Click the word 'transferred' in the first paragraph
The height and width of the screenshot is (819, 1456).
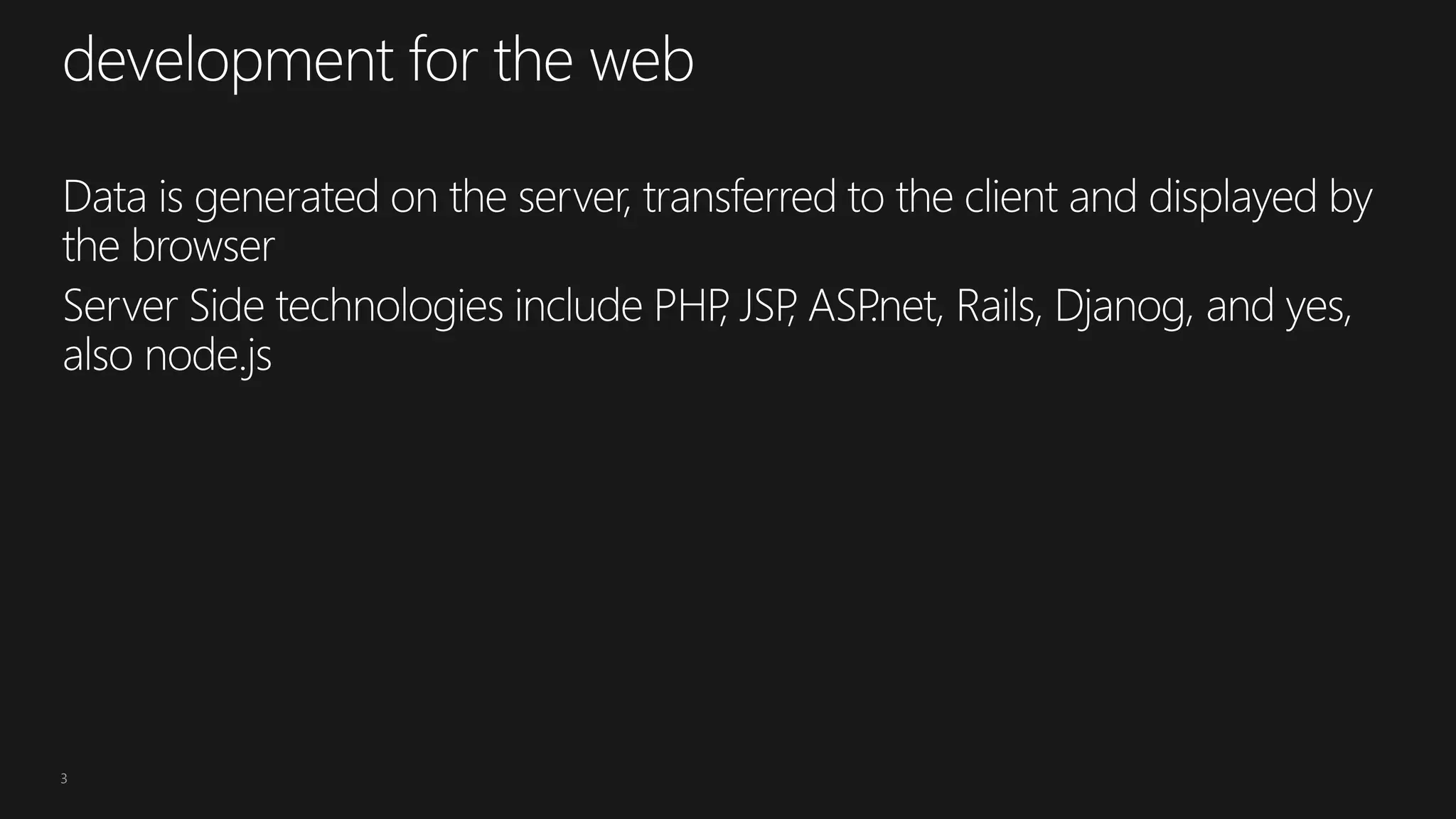click(740, 197)
